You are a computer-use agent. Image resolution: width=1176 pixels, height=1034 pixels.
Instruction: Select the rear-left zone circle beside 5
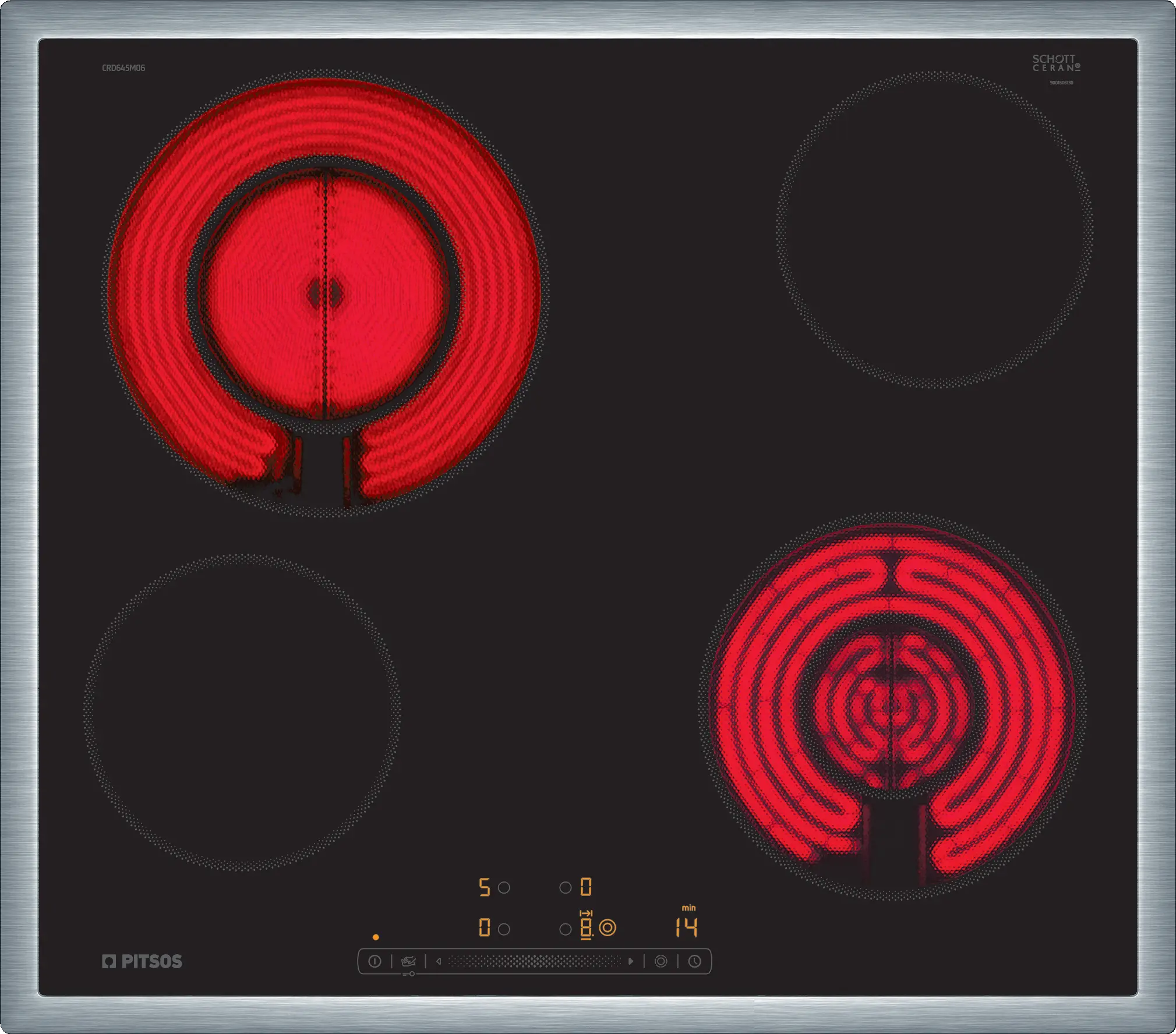click(x=504, y=887)
